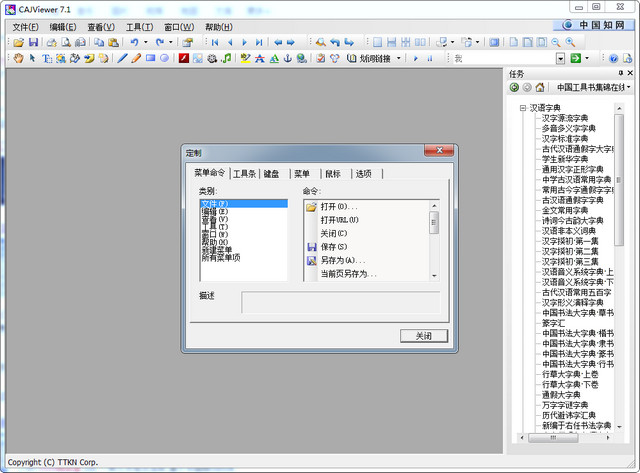Click the Paste clipboard icon
Screen dimensions: 640x473
click(x=113, y=42)
